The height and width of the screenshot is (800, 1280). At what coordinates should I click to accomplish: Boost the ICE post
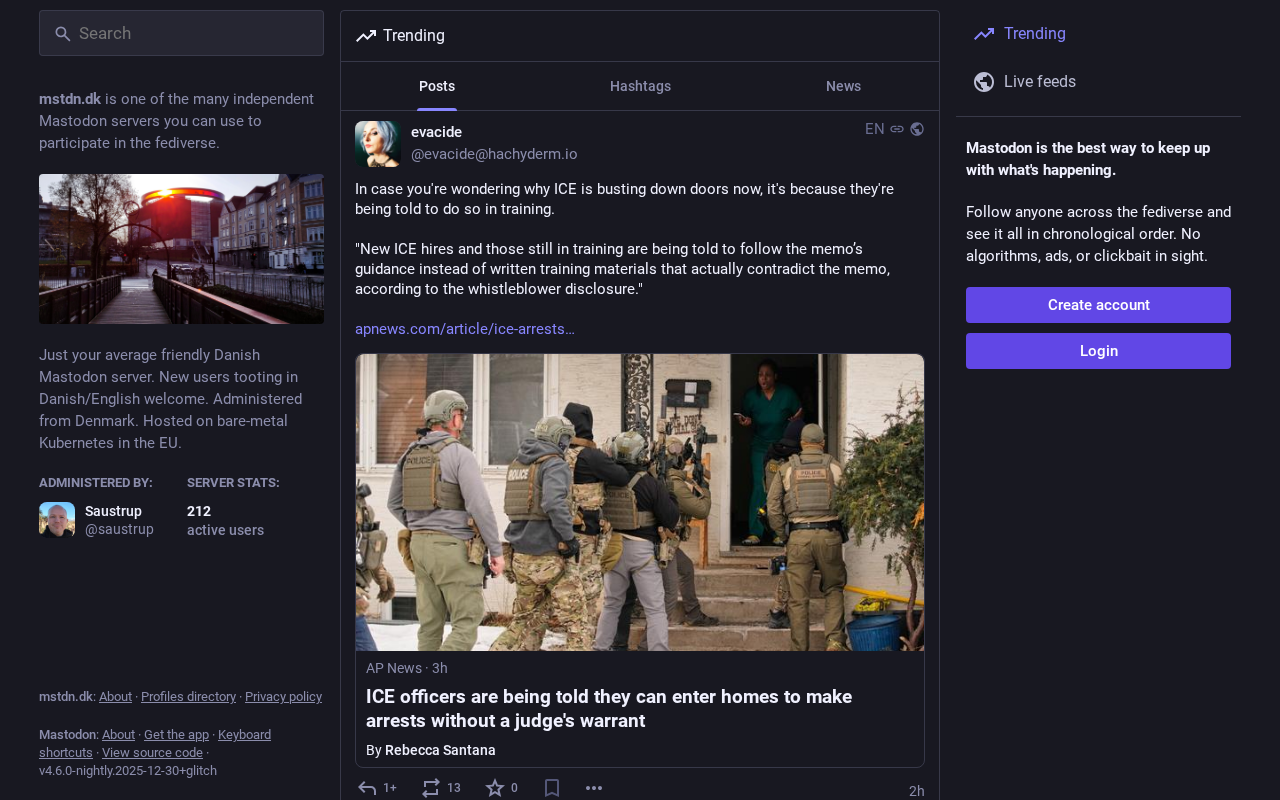(431, 788)
